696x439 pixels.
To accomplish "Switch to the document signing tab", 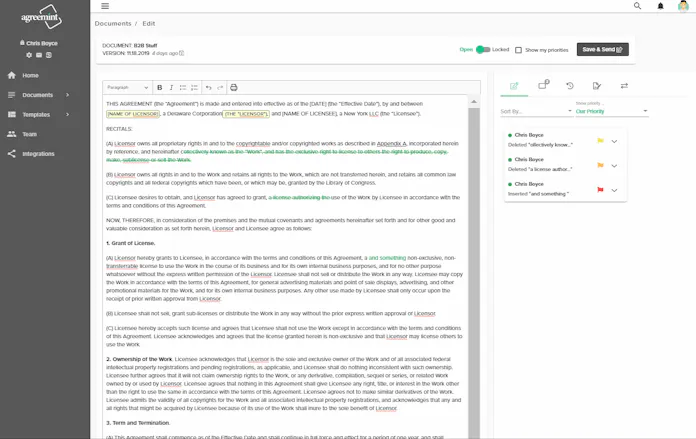I will point(597,86).
